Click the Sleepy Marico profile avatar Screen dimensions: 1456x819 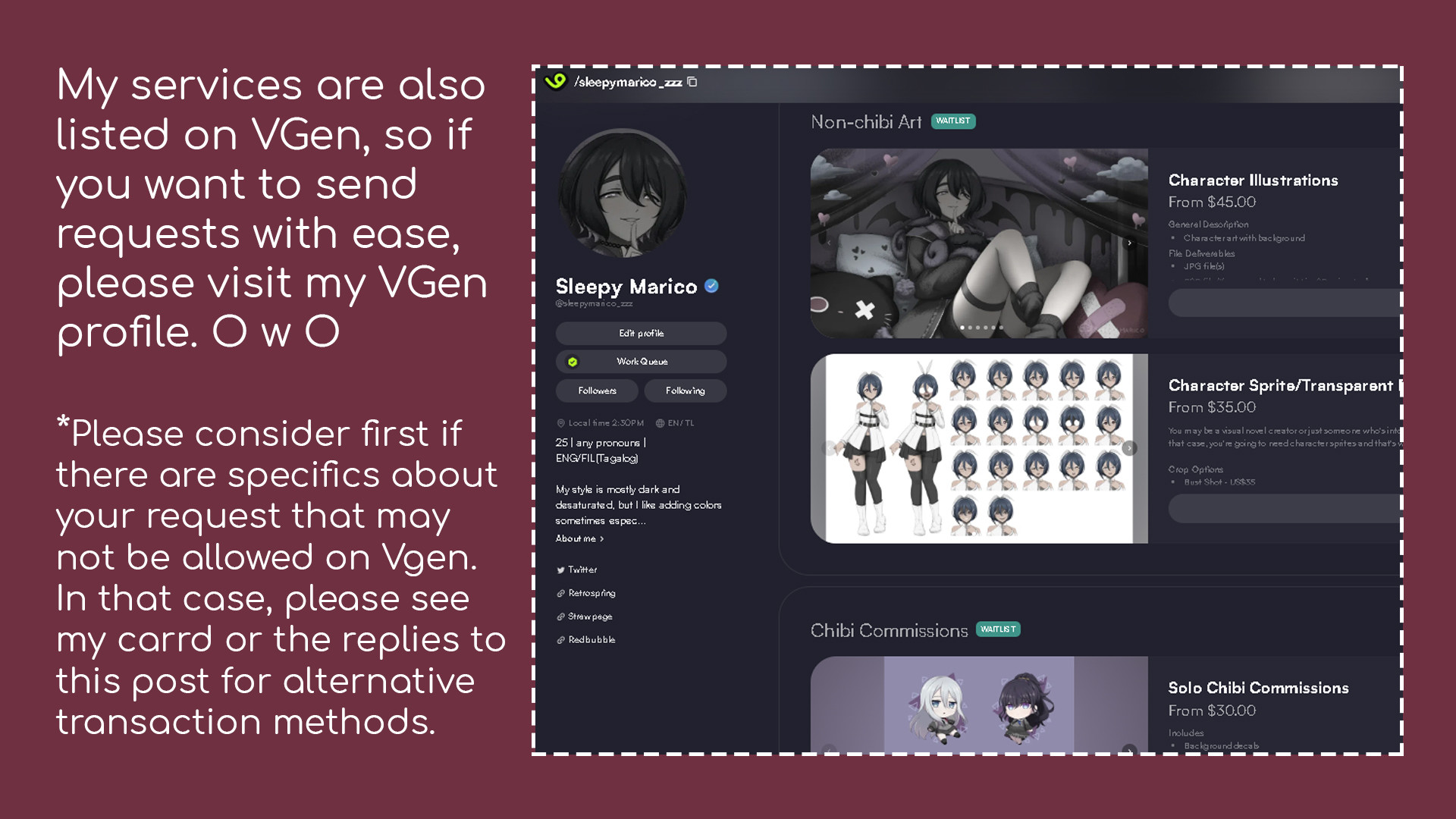pos(623,193)
